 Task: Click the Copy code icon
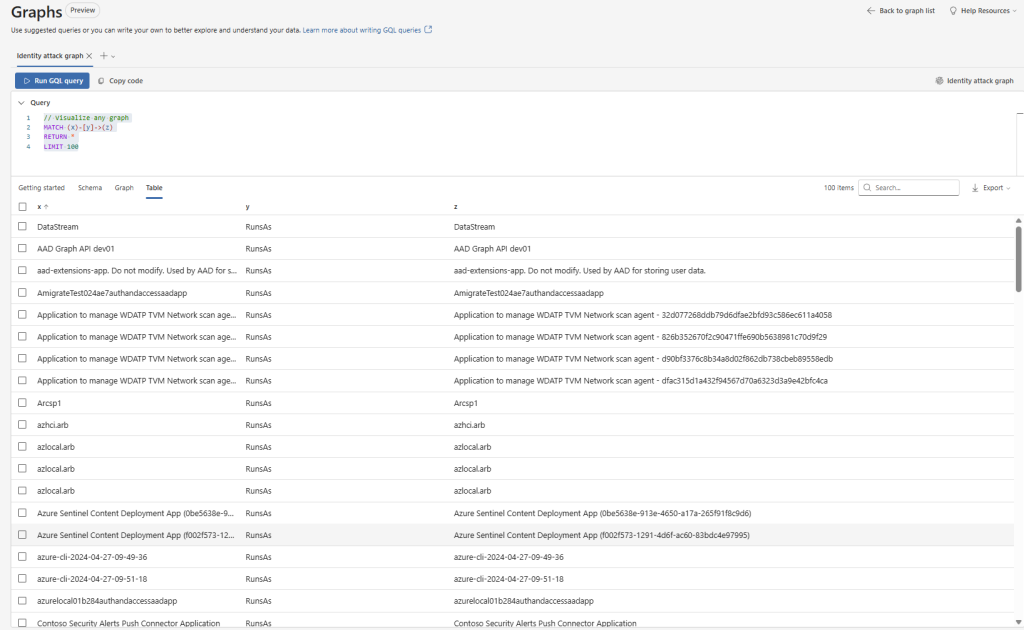click(101, 81)
